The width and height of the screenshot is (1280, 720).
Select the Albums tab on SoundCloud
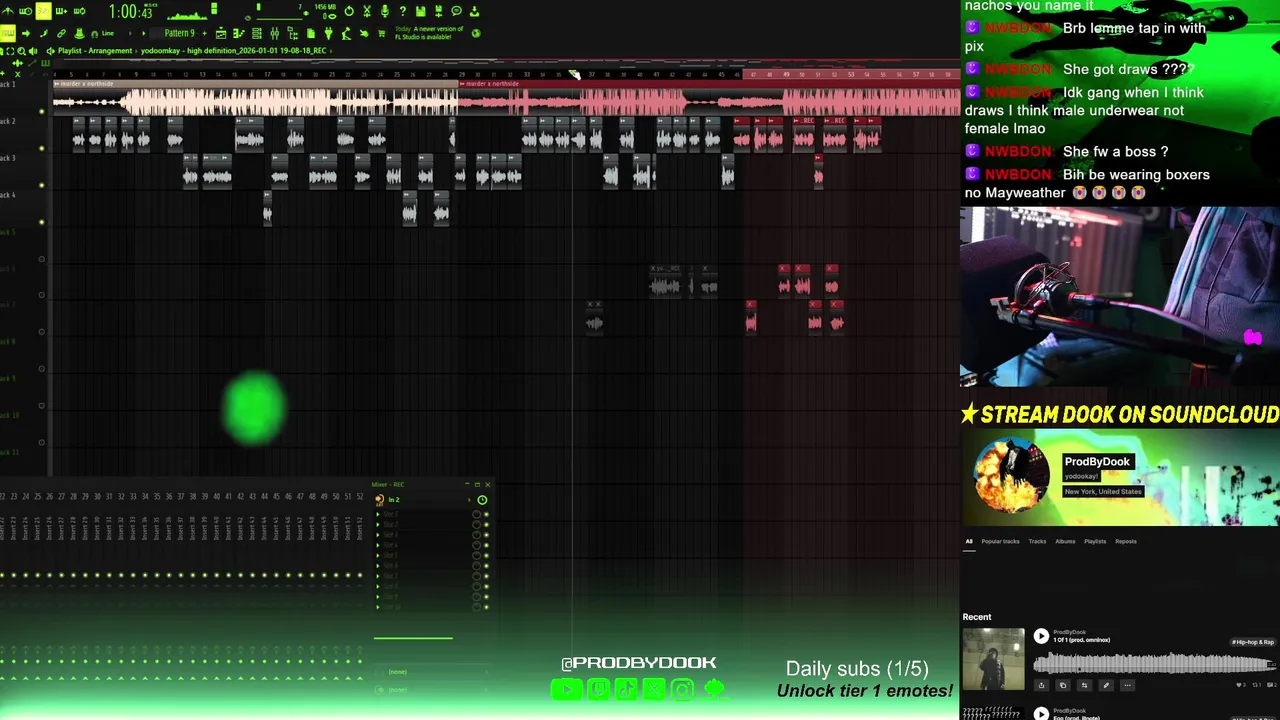1065,541
